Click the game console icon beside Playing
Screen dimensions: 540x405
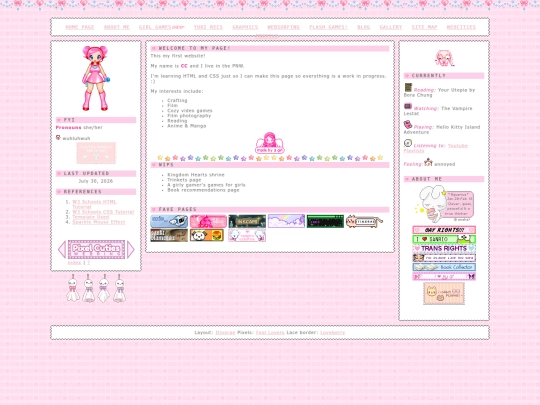pos(408,124)
